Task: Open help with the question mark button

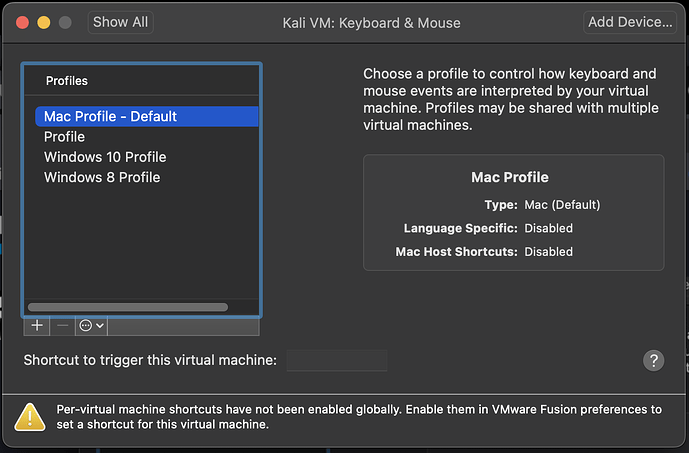Action: (x=653, y=360)
